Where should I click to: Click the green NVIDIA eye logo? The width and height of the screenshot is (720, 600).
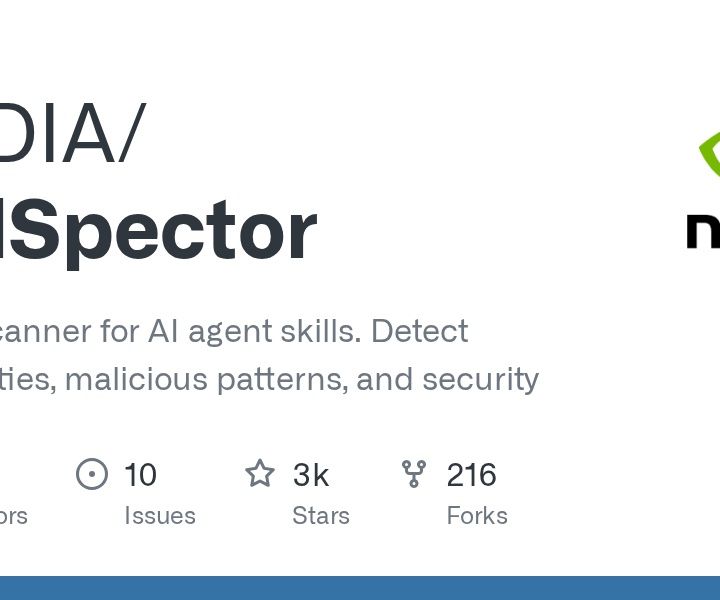pos(709,154)
